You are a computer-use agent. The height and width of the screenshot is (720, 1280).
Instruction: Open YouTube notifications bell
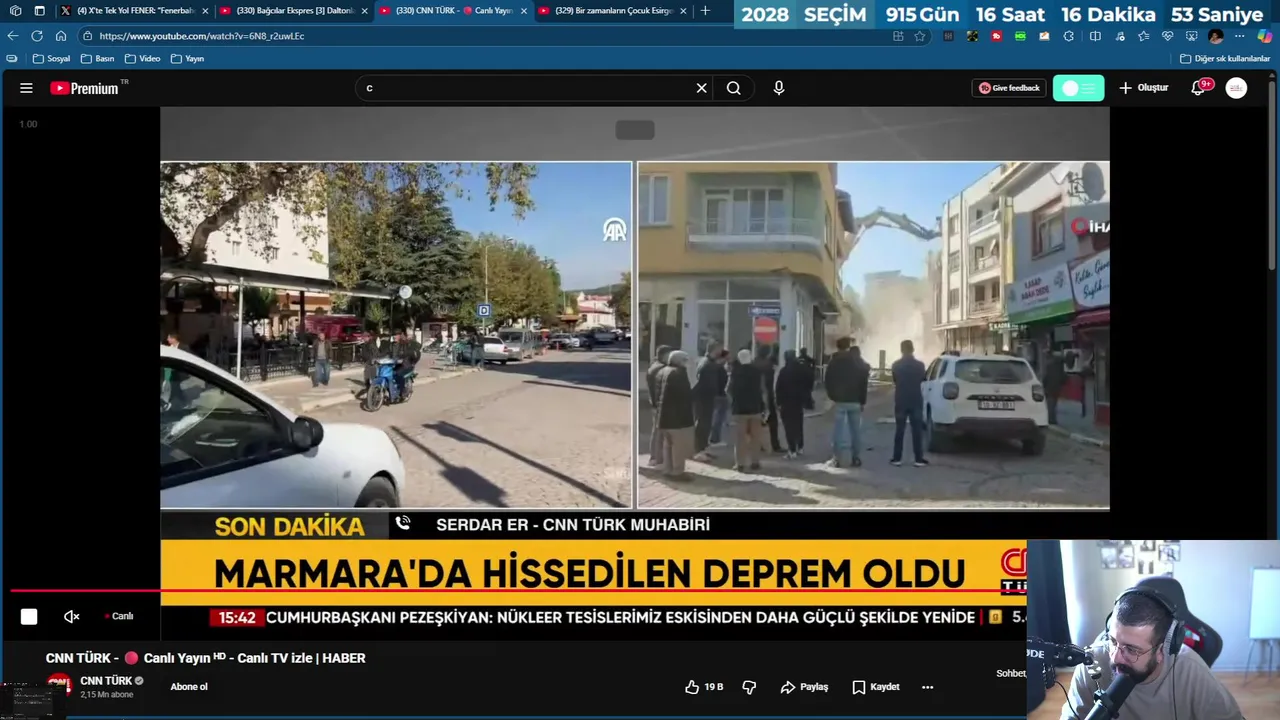click(1199, 88)
